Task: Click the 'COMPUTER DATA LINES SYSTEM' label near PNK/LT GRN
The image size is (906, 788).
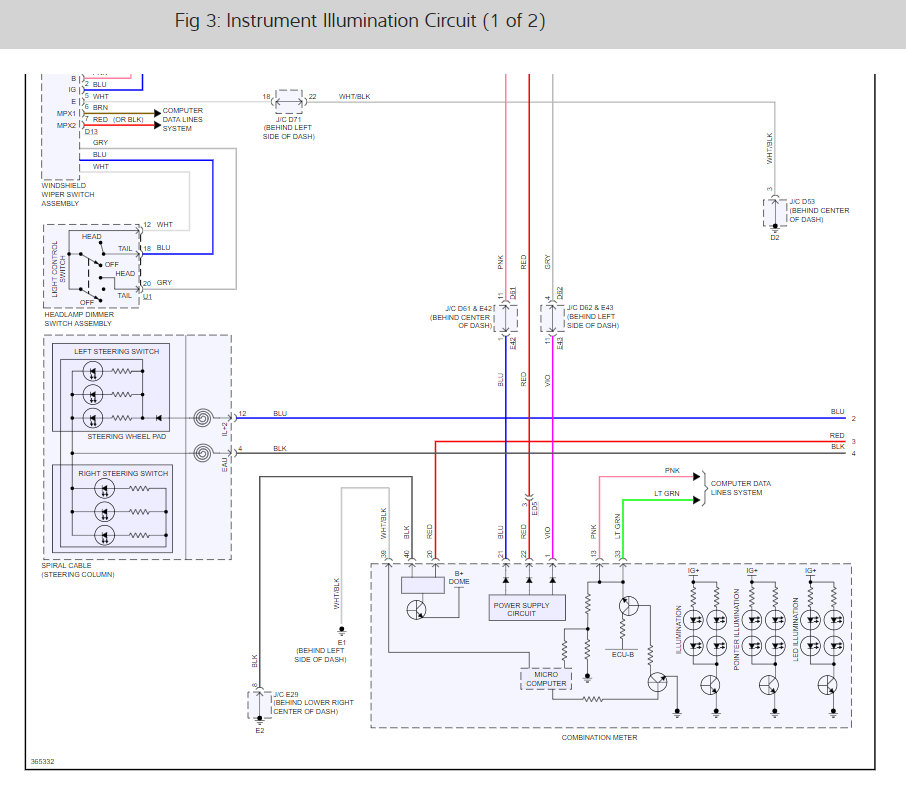Action: point(740,488)
